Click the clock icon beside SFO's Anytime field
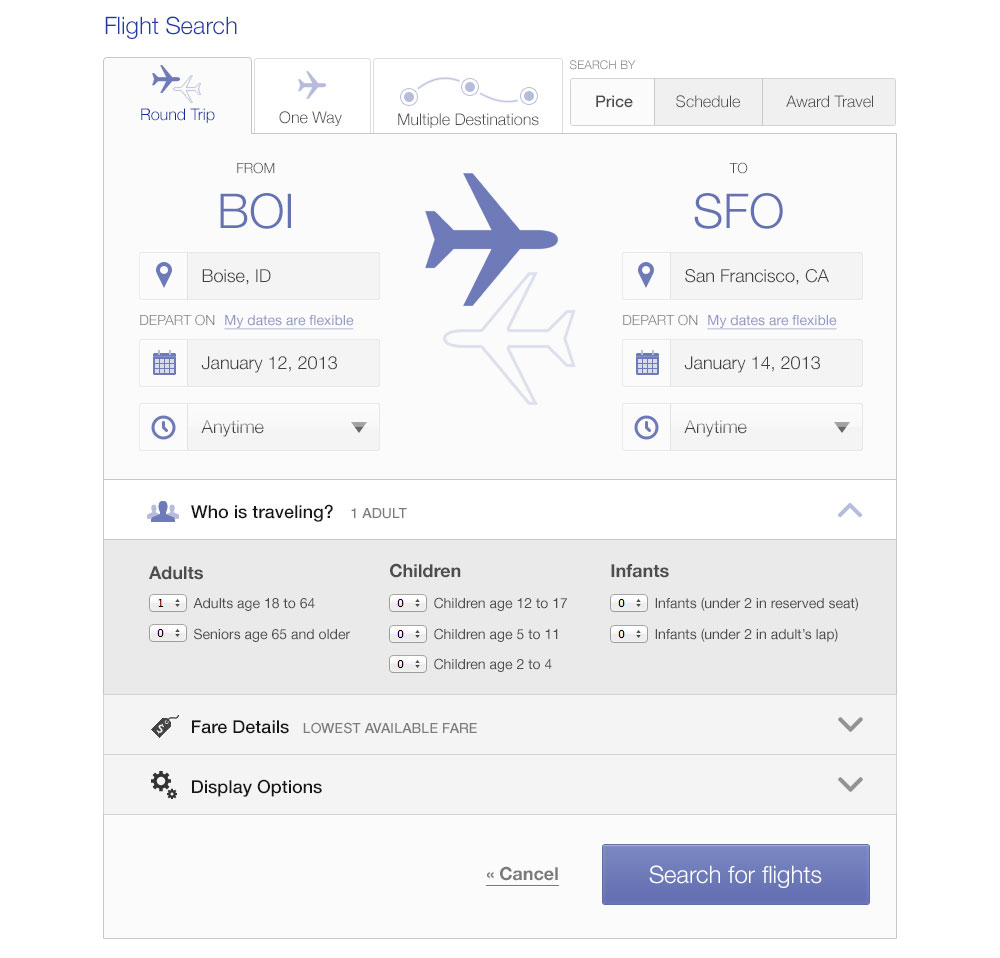Image resolution: width=1000 pixels, height=958 pixels. 646,426
